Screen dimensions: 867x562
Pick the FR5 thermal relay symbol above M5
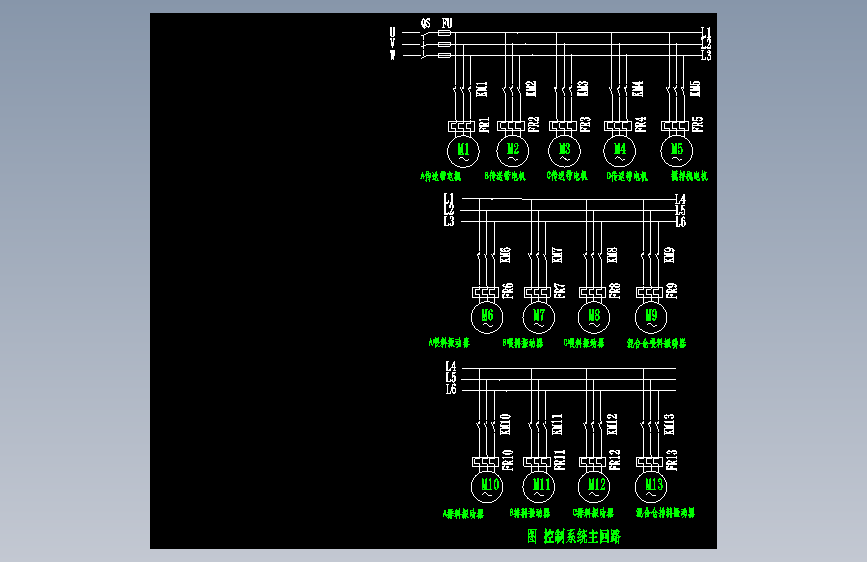[675, 127]
